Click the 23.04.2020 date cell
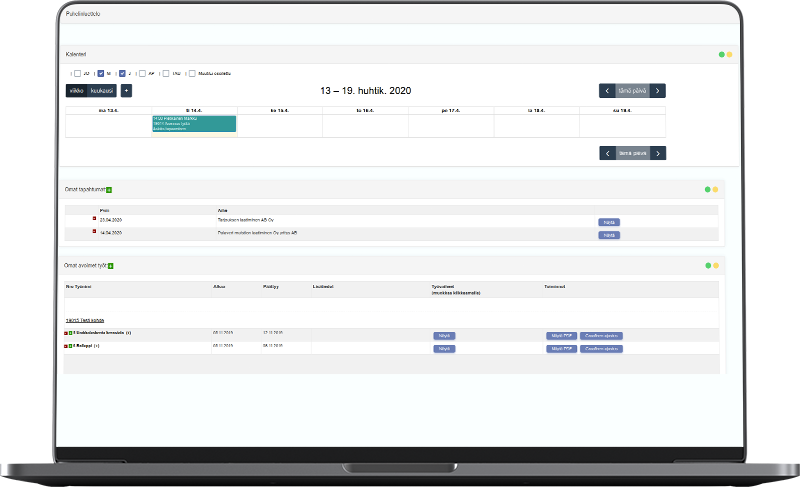 click(111, 220)
